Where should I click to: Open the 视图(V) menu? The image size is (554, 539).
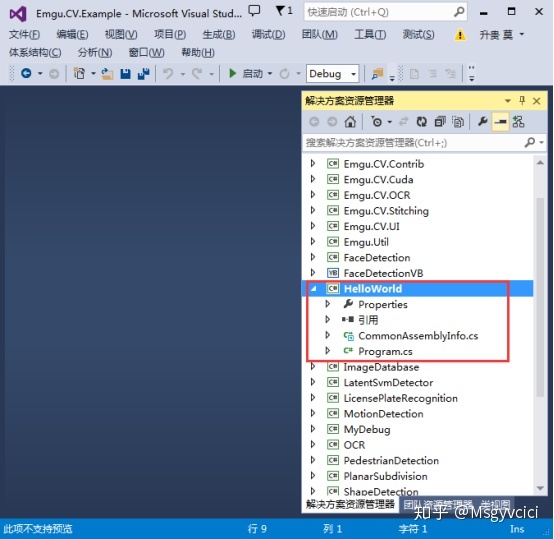pyautogui.click(x=121, y=35)
